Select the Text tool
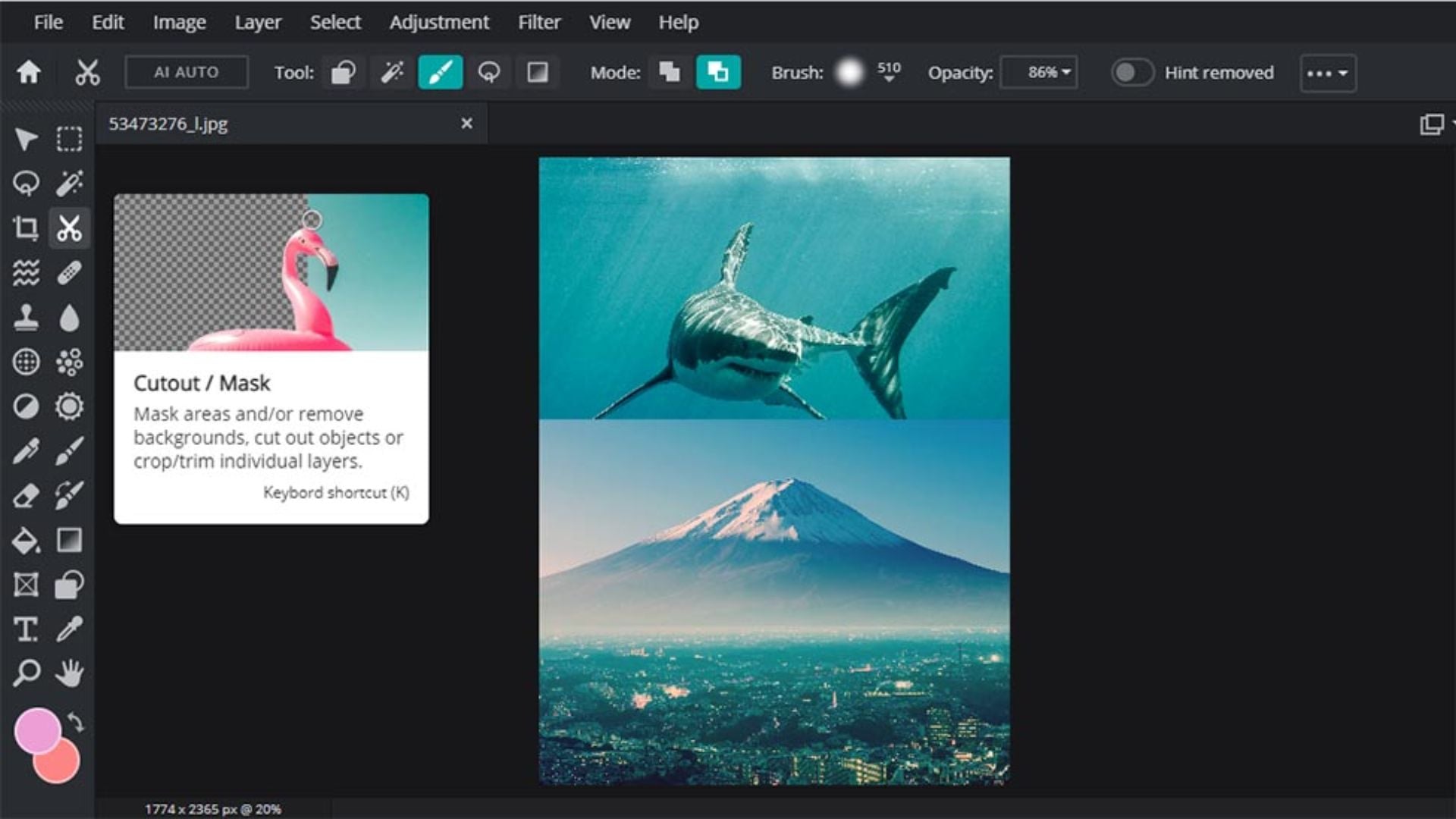This screenshot has height=819, width=1456. pos(26,629)
